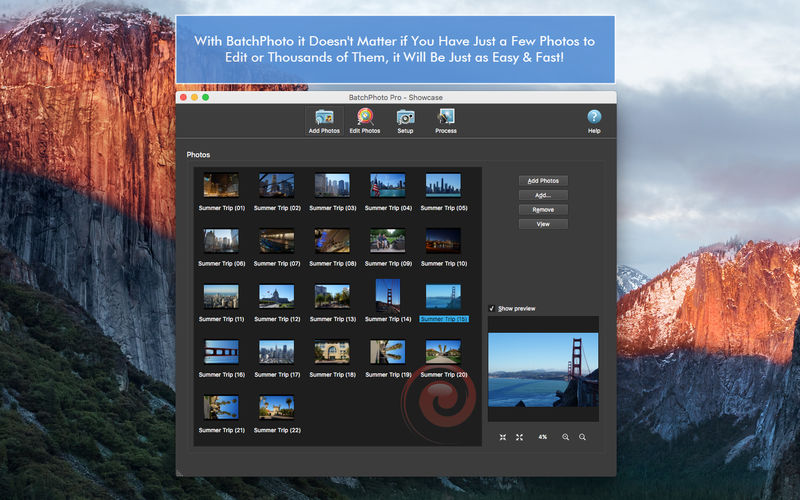
Task: Click the shrink-arrows fit preview icon
Action: [x=503, y=437]
